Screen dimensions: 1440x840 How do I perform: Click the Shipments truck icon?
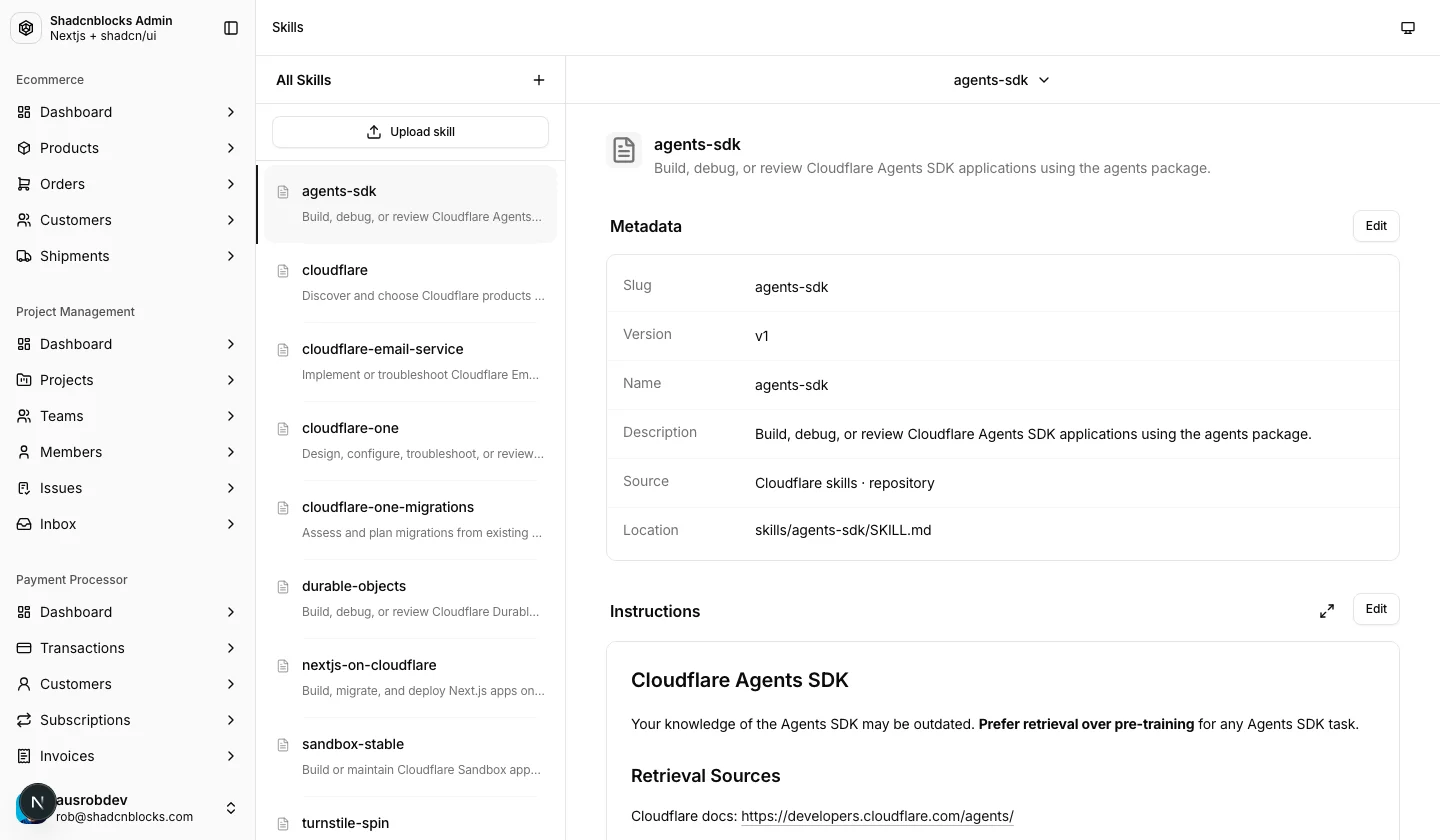coord(24,256)
